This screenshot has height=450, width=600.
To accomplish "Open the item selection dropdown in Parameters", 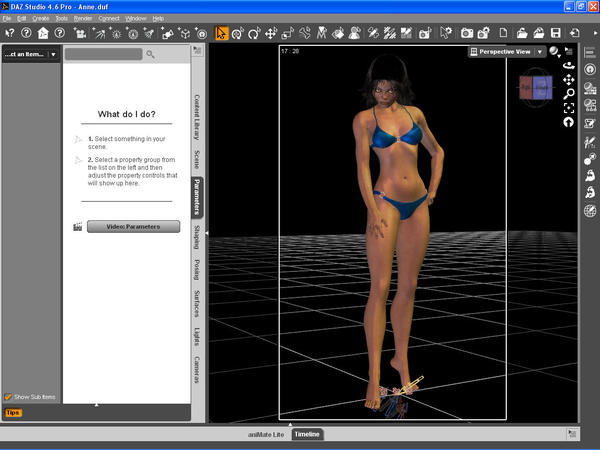I will pos(53,54).
